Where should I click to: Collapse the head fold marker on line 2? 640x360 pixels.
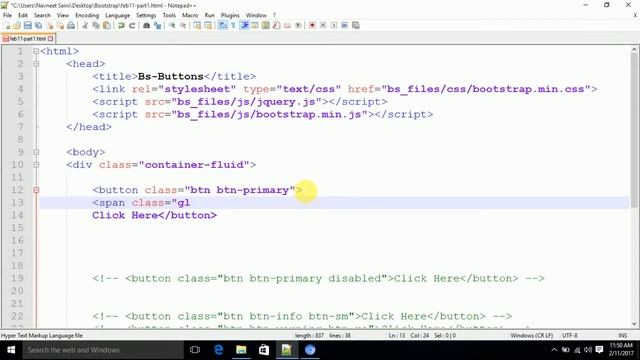36,64
